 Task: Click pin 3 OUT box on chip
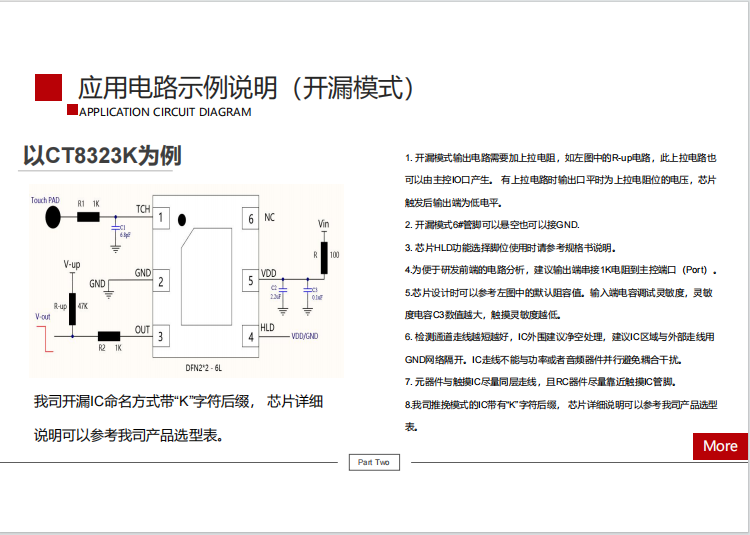coord(161,336)
